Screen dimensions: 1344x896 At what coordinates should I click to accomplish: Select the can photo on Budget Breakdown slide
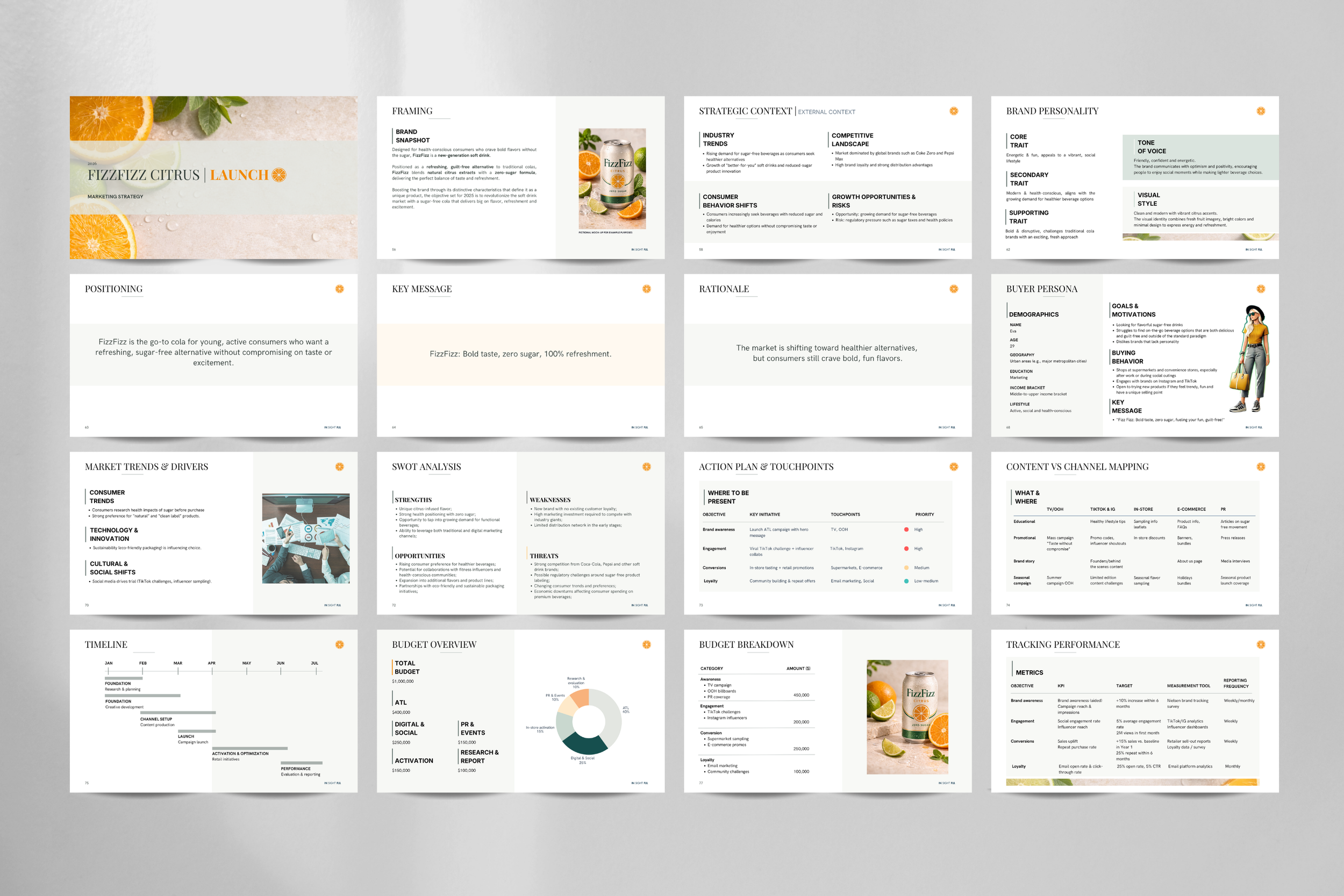(907, 717)
